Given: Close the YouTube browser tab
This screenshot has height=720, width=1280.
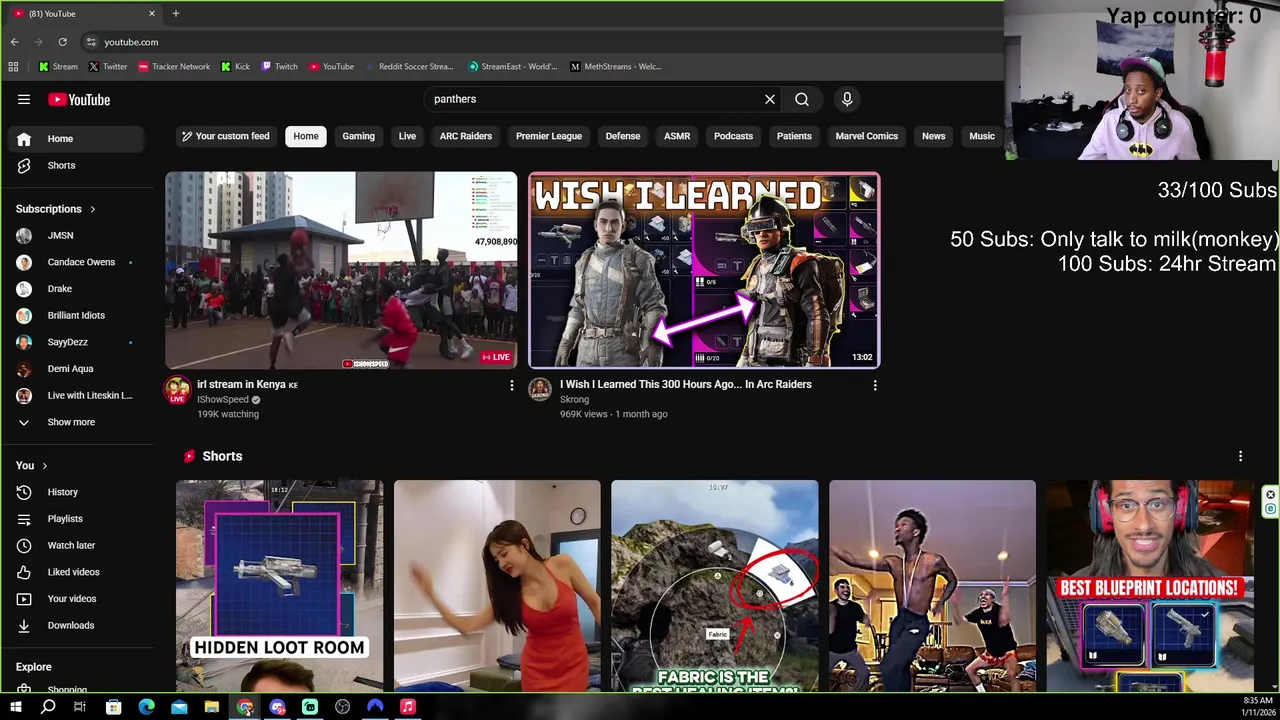Looking at the screenshot, I should click(x=152, y=13).
